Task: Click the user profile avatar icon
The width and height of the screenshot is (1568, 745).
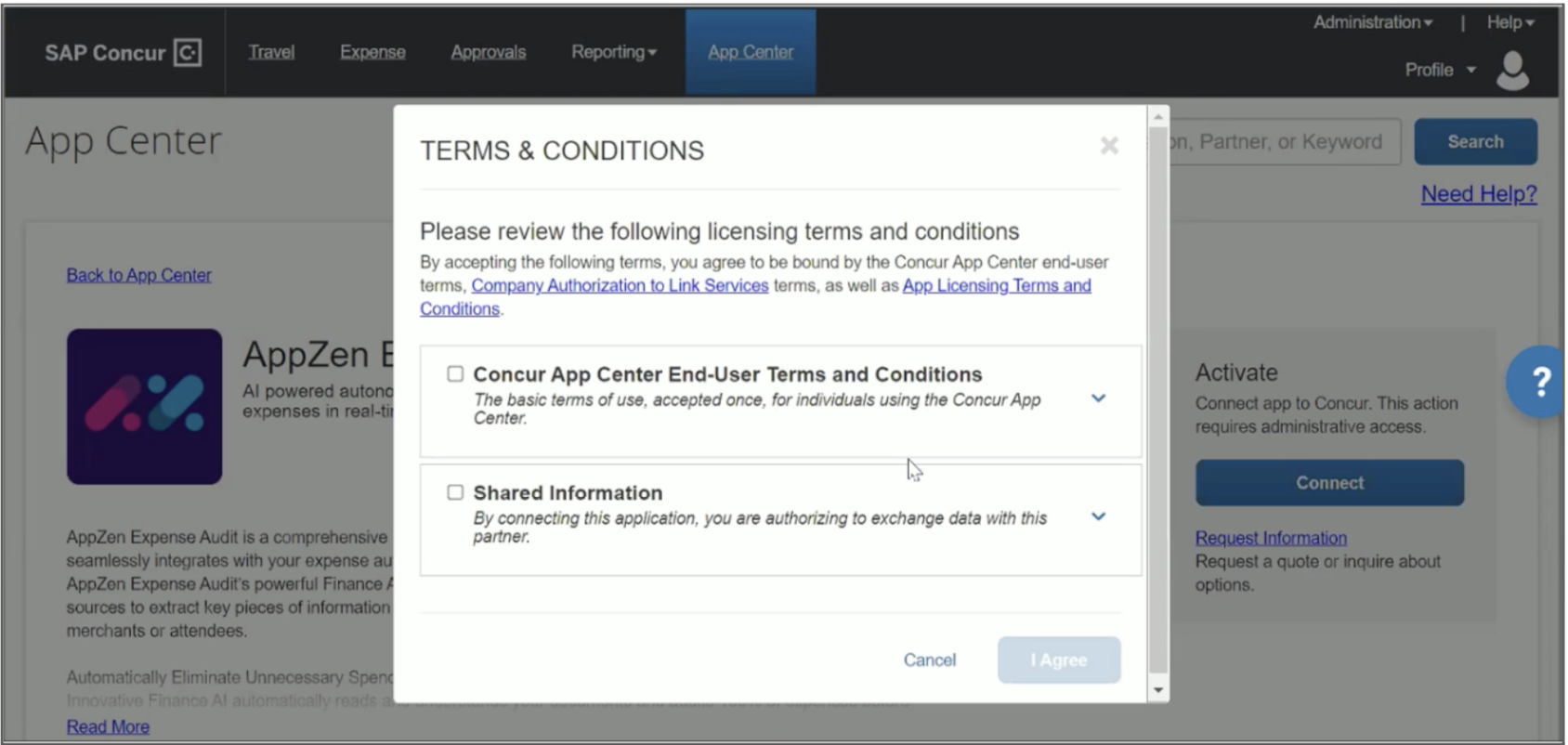Action: [x=1513, y=71]
